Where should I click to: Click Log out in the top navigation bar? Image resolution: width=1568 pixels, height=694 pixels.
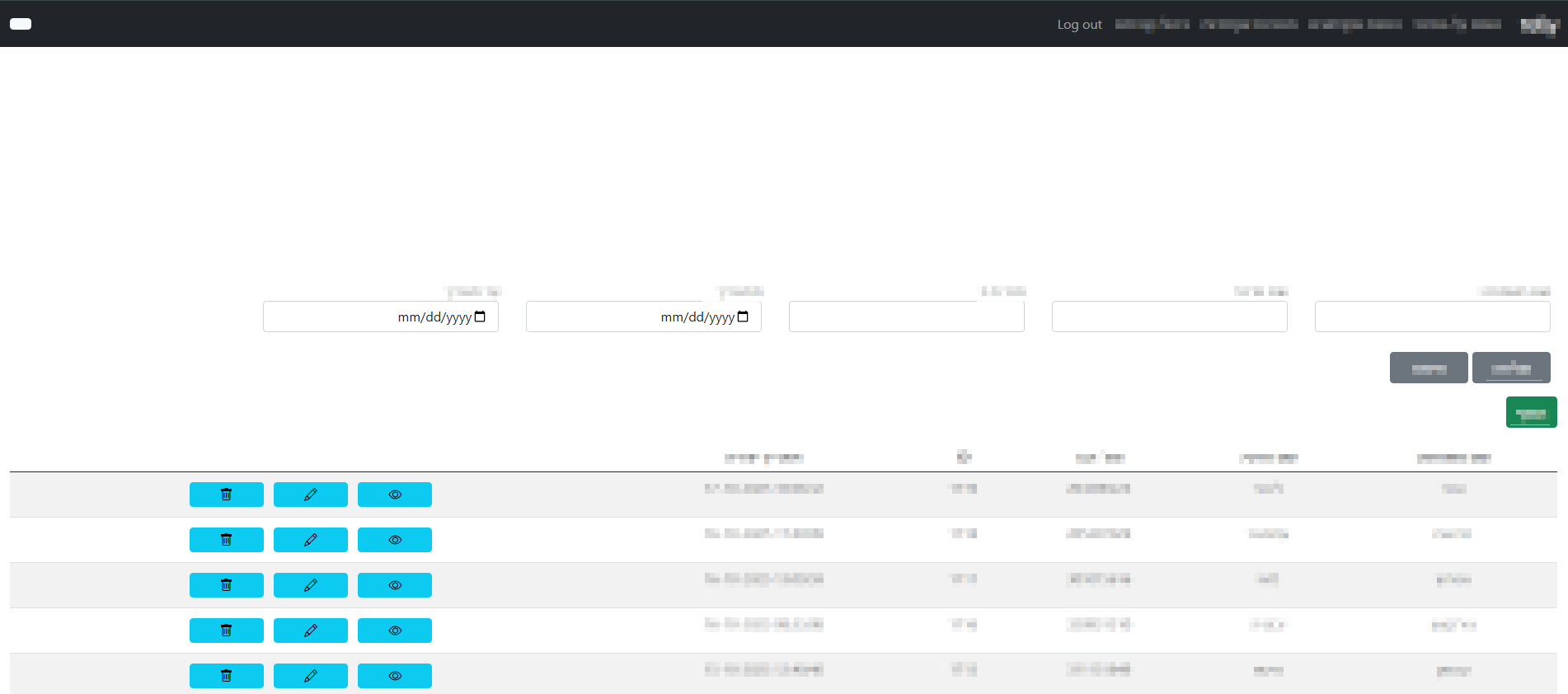point(1079,25)
